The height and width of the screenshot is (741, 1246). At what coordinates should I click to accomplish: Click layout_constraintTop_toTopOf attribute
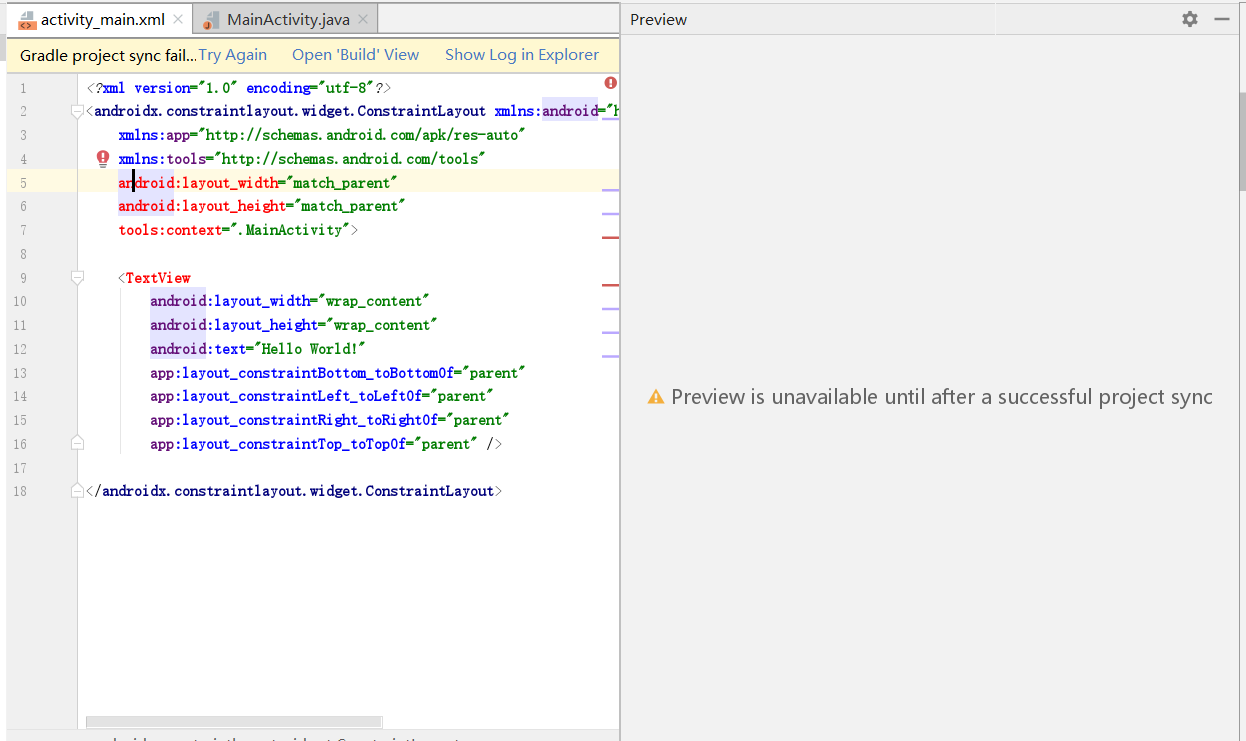(278, 444)
